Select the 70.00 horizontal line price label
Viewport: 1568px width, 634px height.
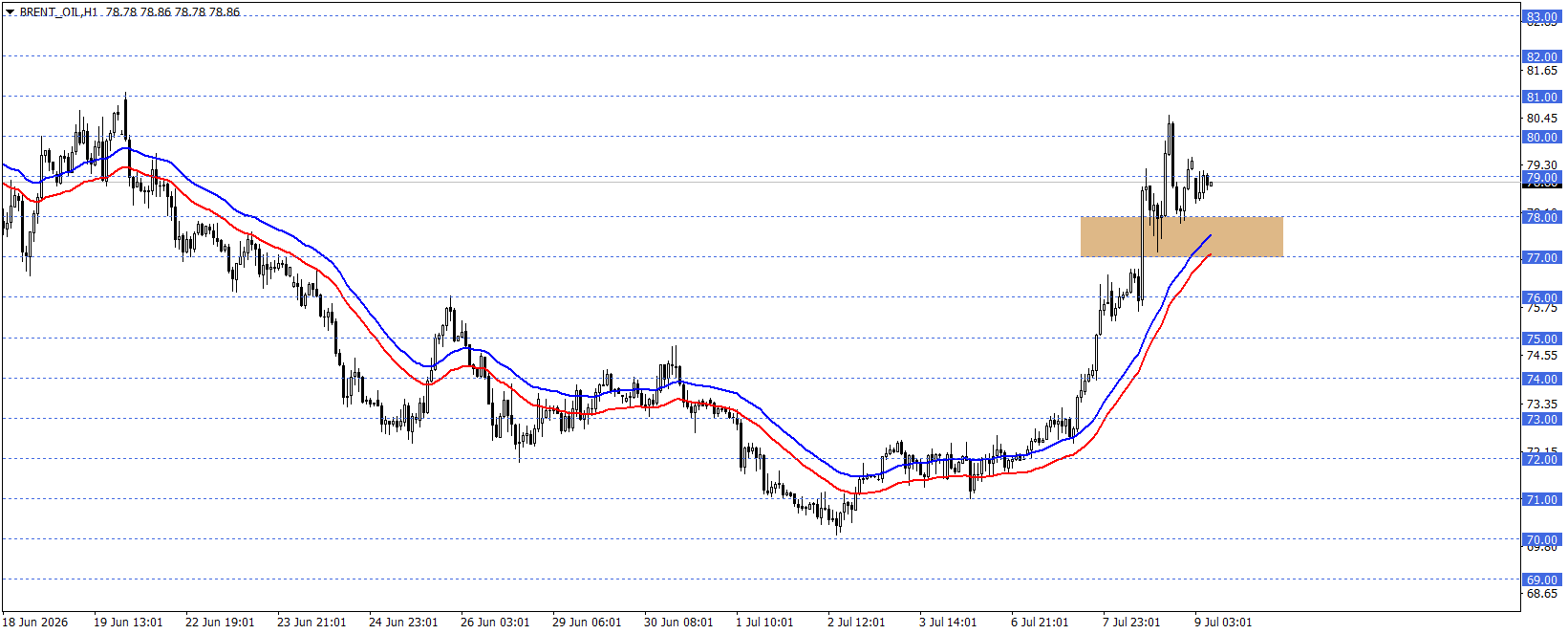[1540, 539]
